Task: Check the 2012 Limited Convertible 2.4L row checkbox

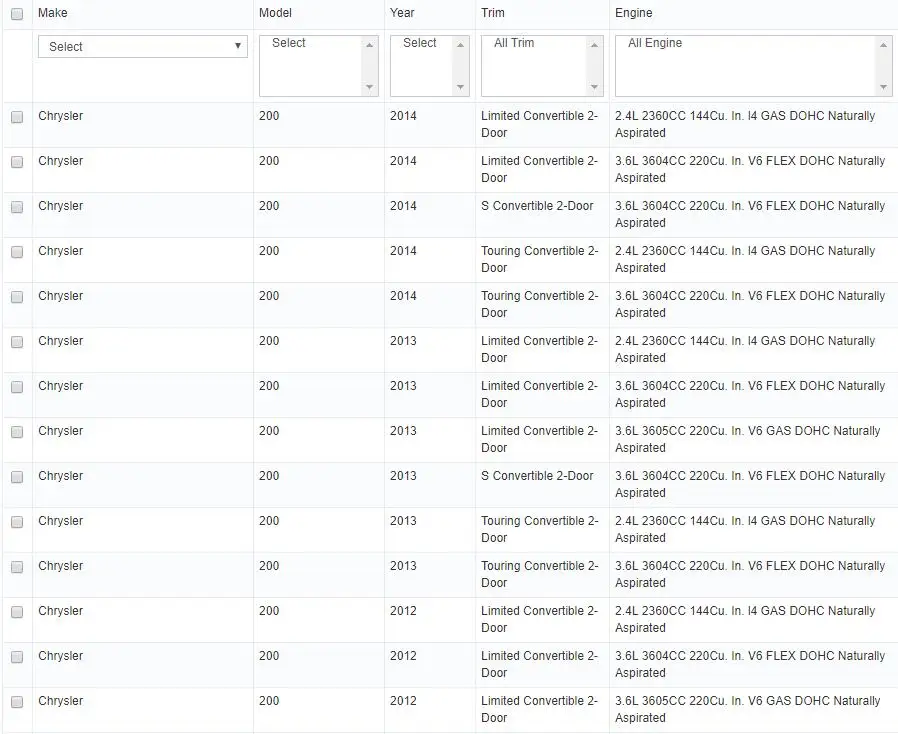Action: point(17,612)
